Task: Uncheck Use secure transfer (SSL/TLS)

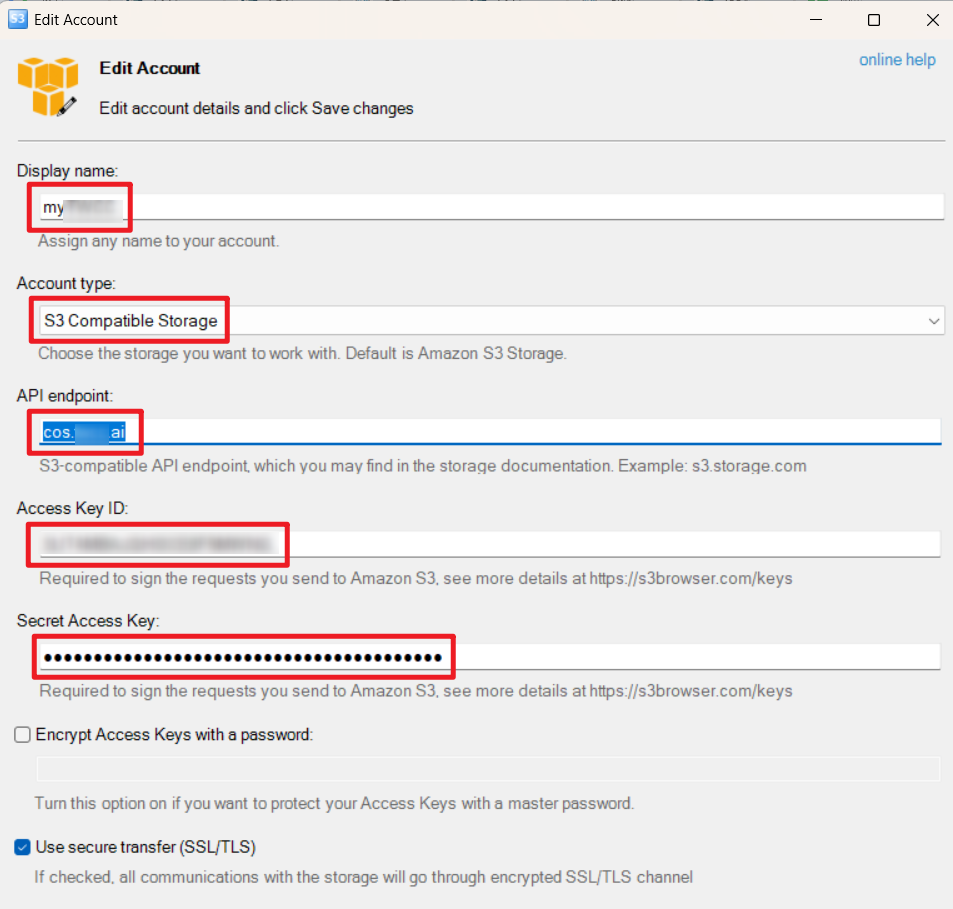Action: tap(22, 847)
